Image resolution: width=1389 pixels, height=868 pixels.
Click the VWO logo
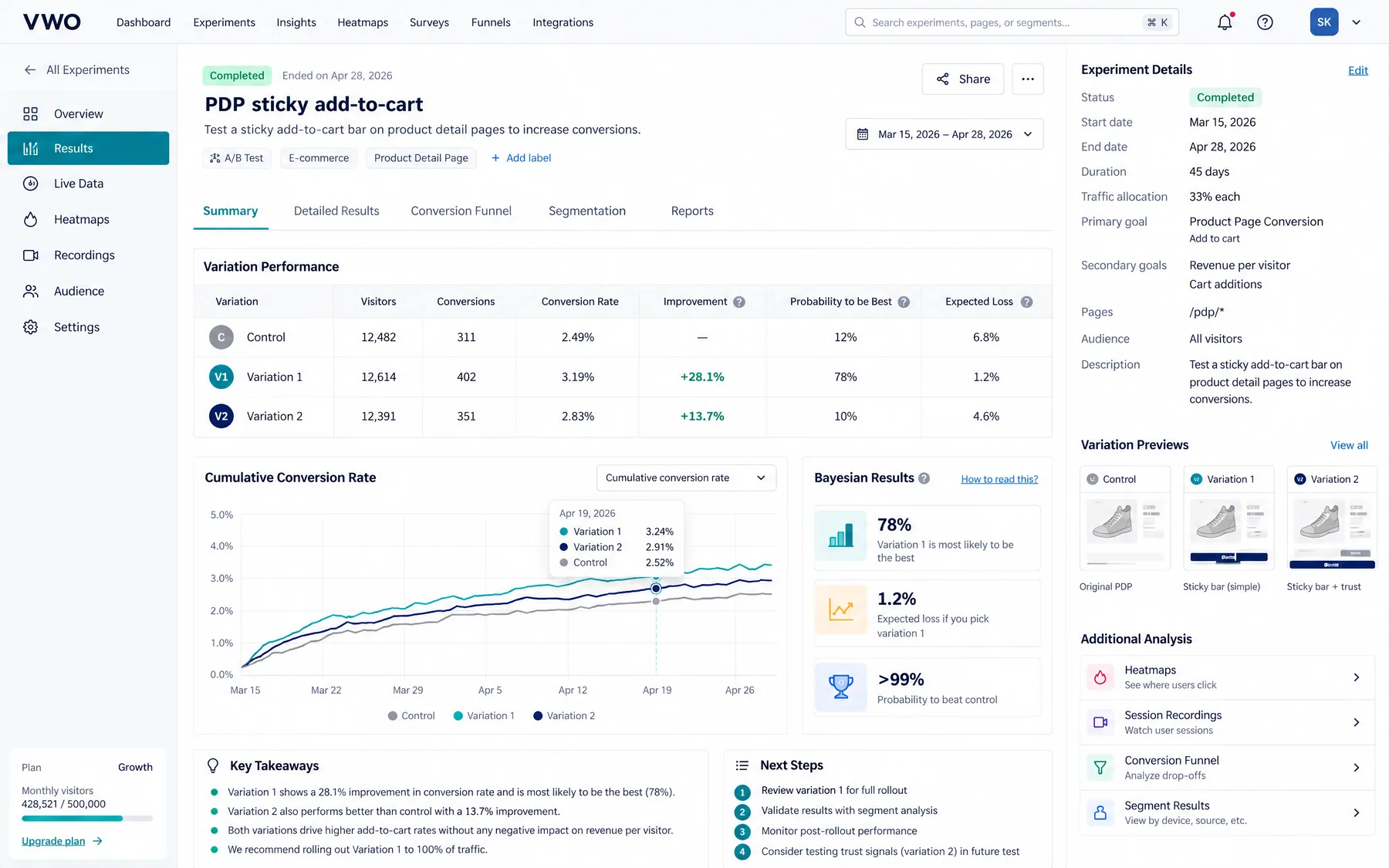coord(52,22)
